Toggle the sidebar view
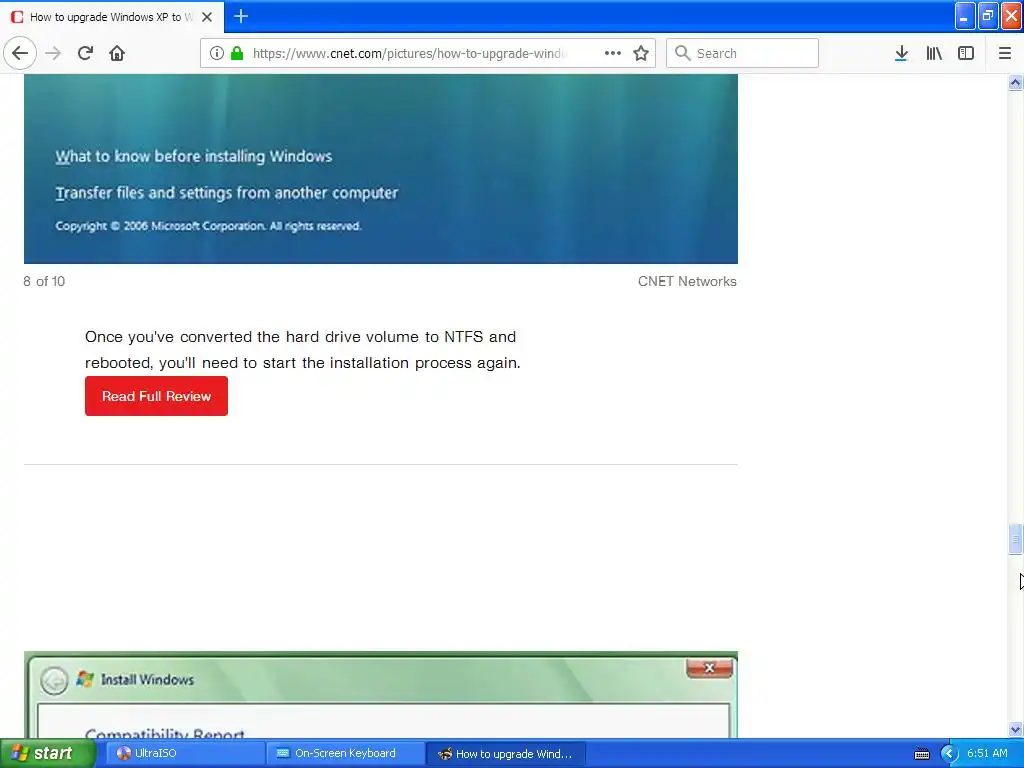Viewport: 1024px width, 768px height. 966,53
